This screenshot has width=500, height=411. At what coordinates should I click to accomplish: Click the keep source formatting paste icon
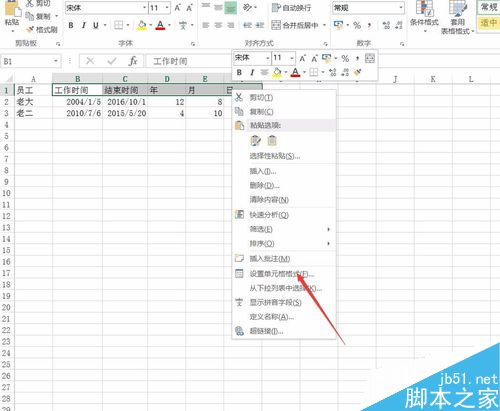[255, 141]
